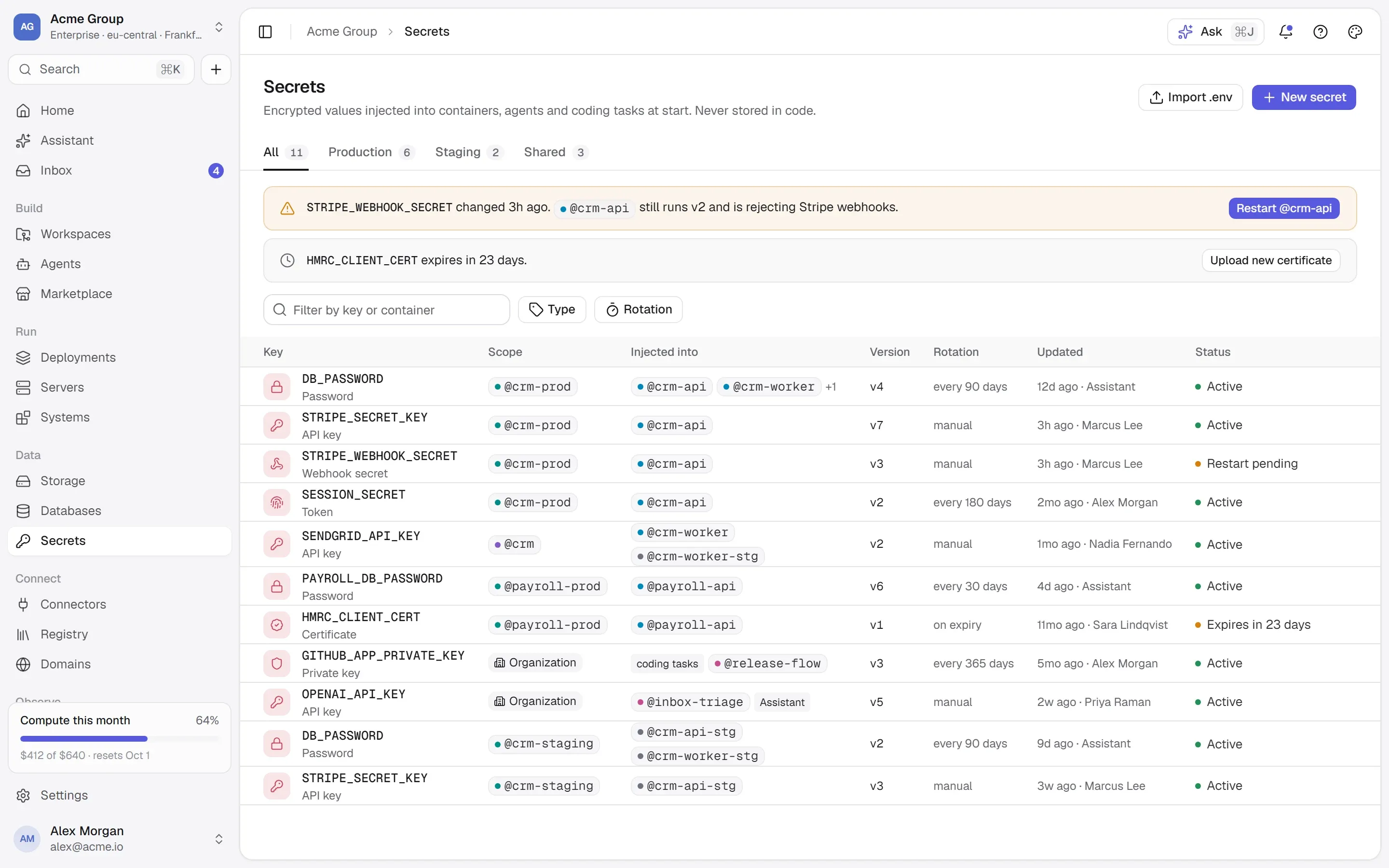Screen dimensions: 1389x868
Task: Click the sidebar Search field
Action: [101, 69]
